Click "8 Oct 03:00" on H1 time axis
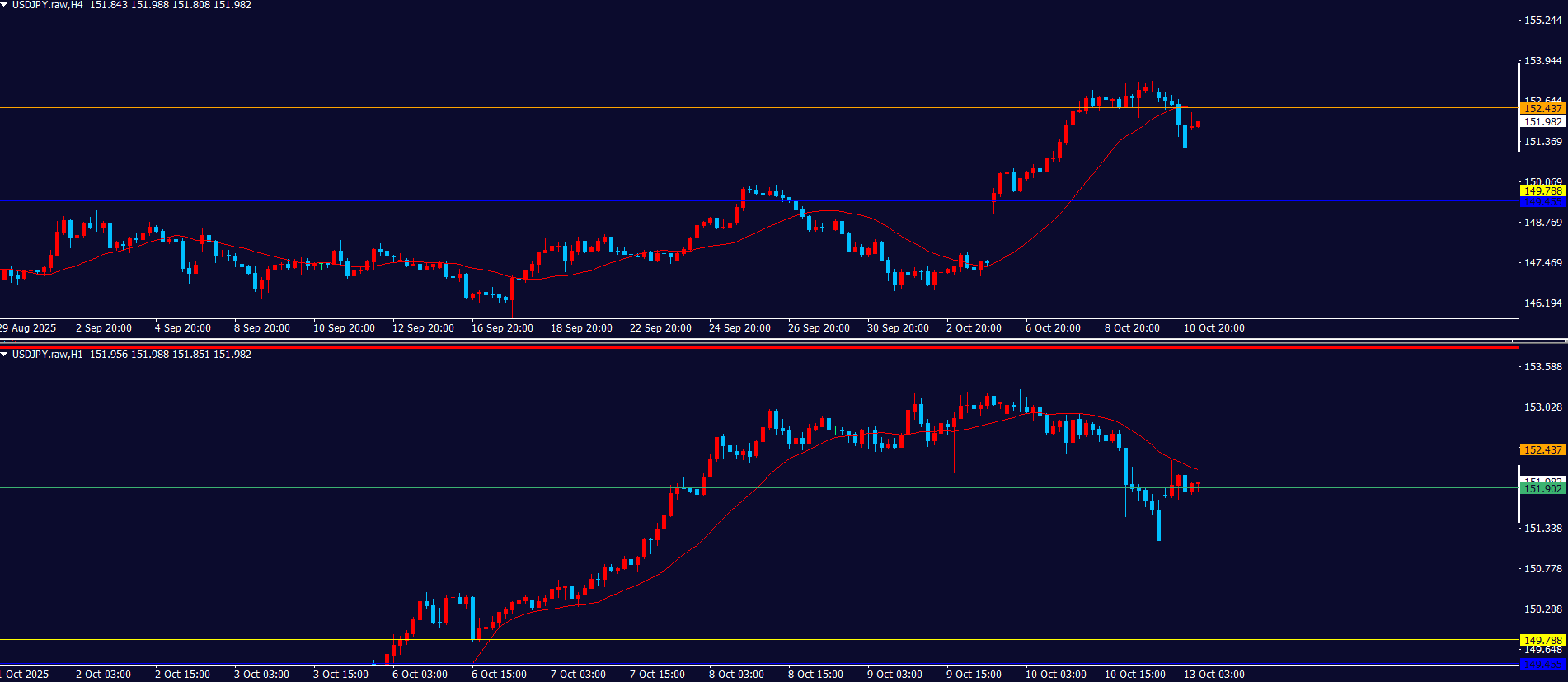The height and width of the screenshot is (682, 1568). [736, 675]
